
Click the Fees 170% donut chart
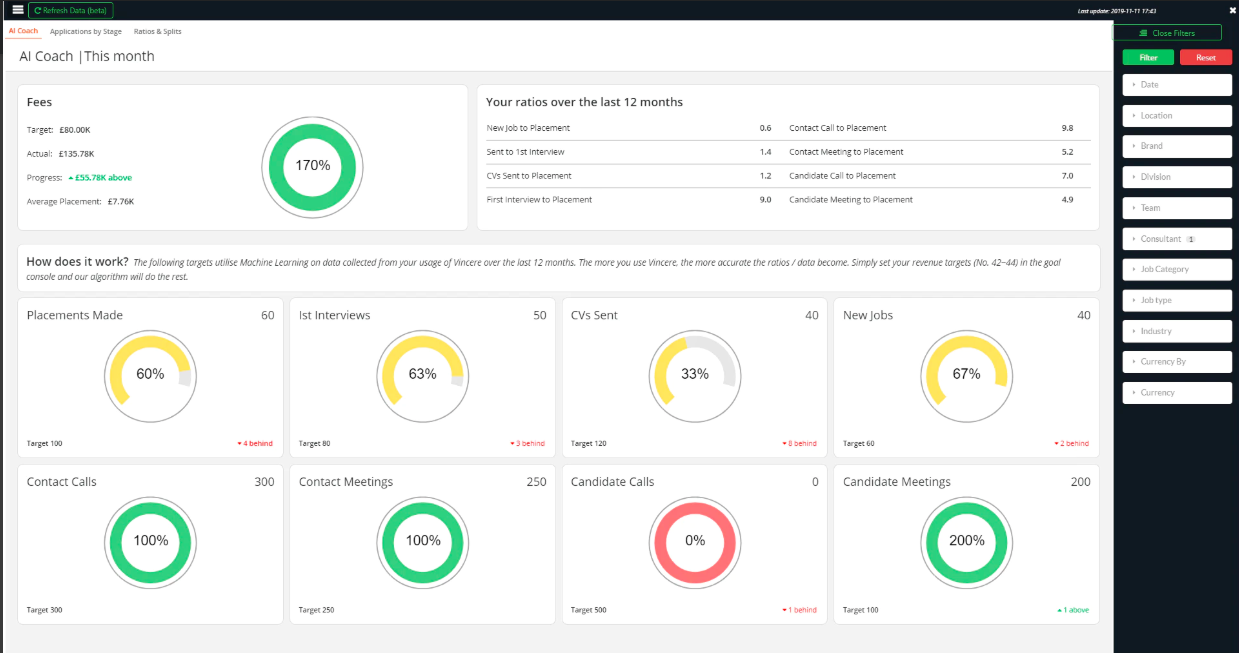click(312, 166)
